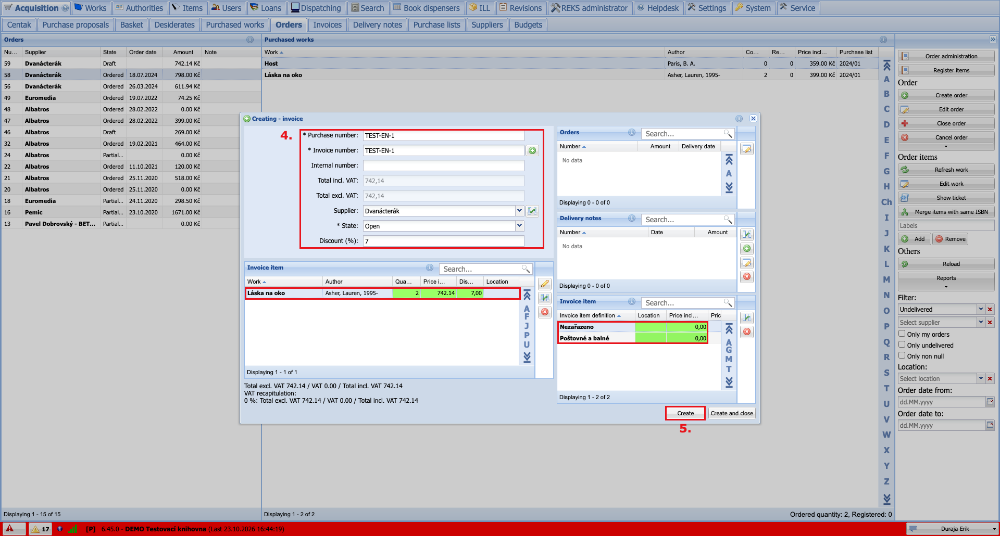
Task: Click red remove icon beside Delivery notes panel
Action: (x=746, y=276)
